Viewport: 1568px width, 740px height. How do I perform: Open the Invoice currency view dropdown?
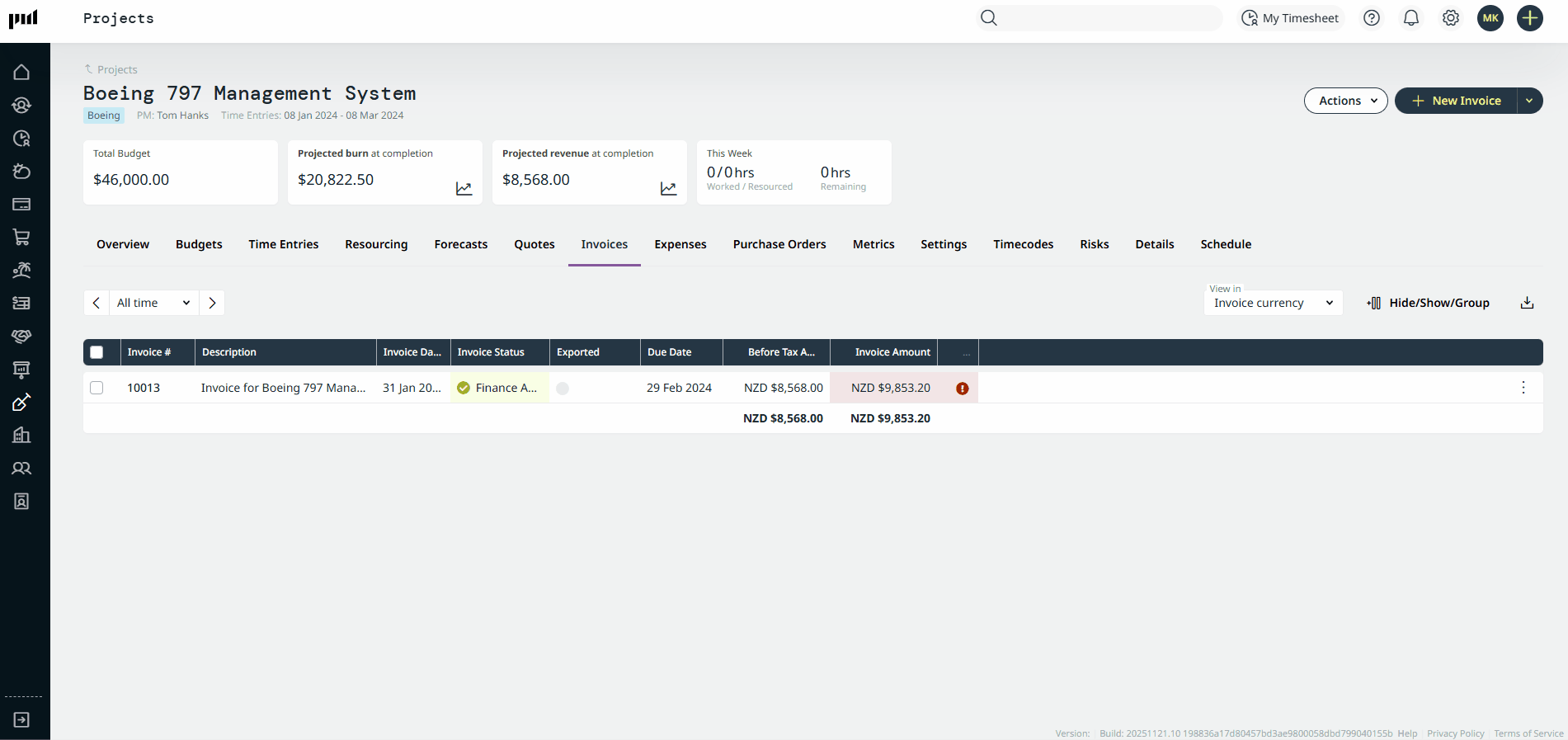click(1274, 303)
